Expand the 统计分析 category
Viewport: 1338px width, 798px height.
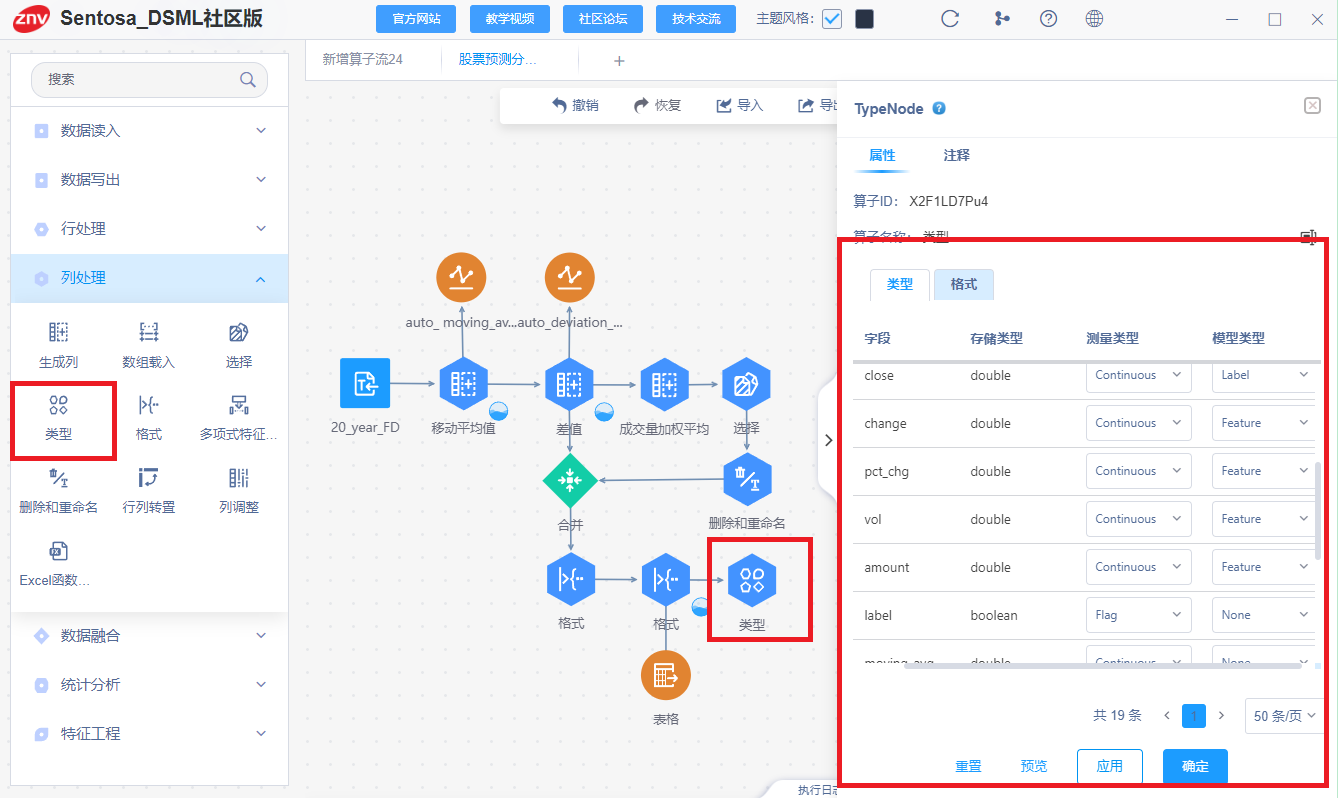(149, 685)
